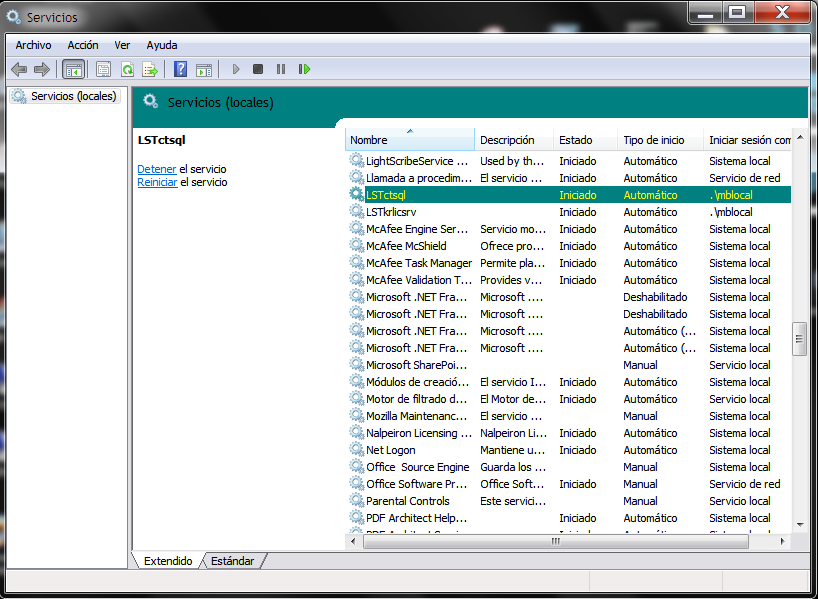Click the Start service play icon

point(236,69)
